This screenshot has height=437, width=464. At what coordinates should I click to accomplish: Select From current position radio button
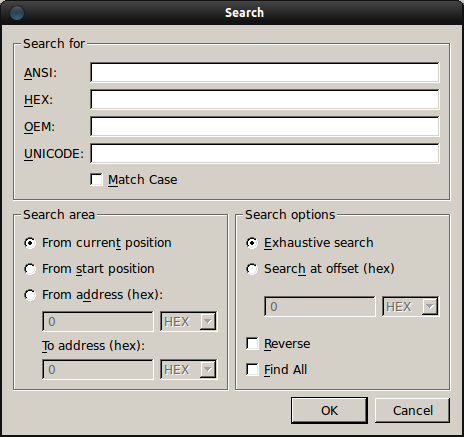tap(30, 243)
